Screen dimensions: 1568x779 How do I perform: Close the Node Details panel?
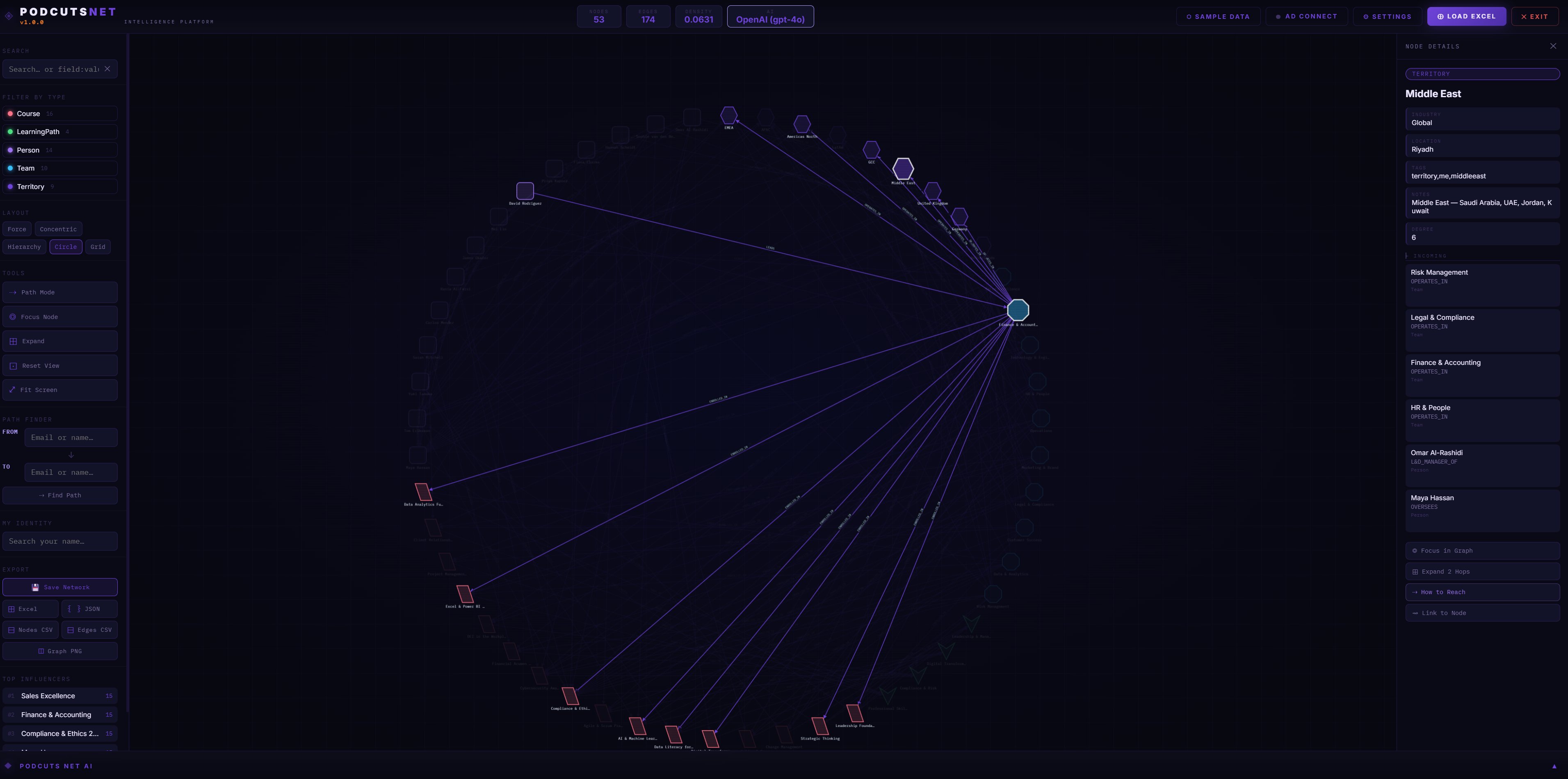click(x=1553, y=46)
